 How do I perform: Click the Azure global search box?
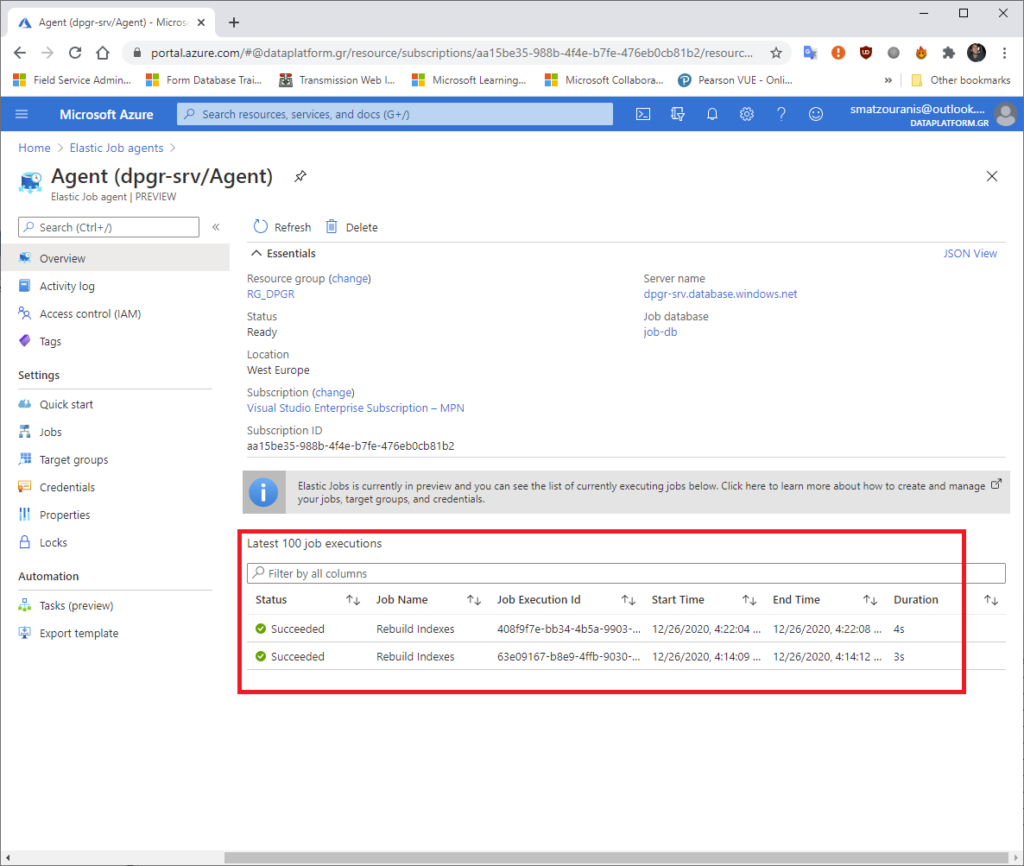[x=394, y=114]
